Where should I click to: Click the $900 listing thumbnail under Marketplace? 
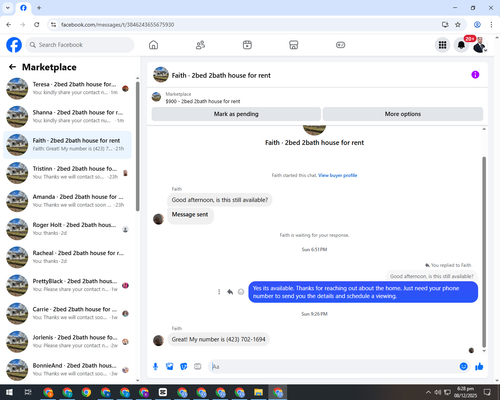click(x=156, y=97)
